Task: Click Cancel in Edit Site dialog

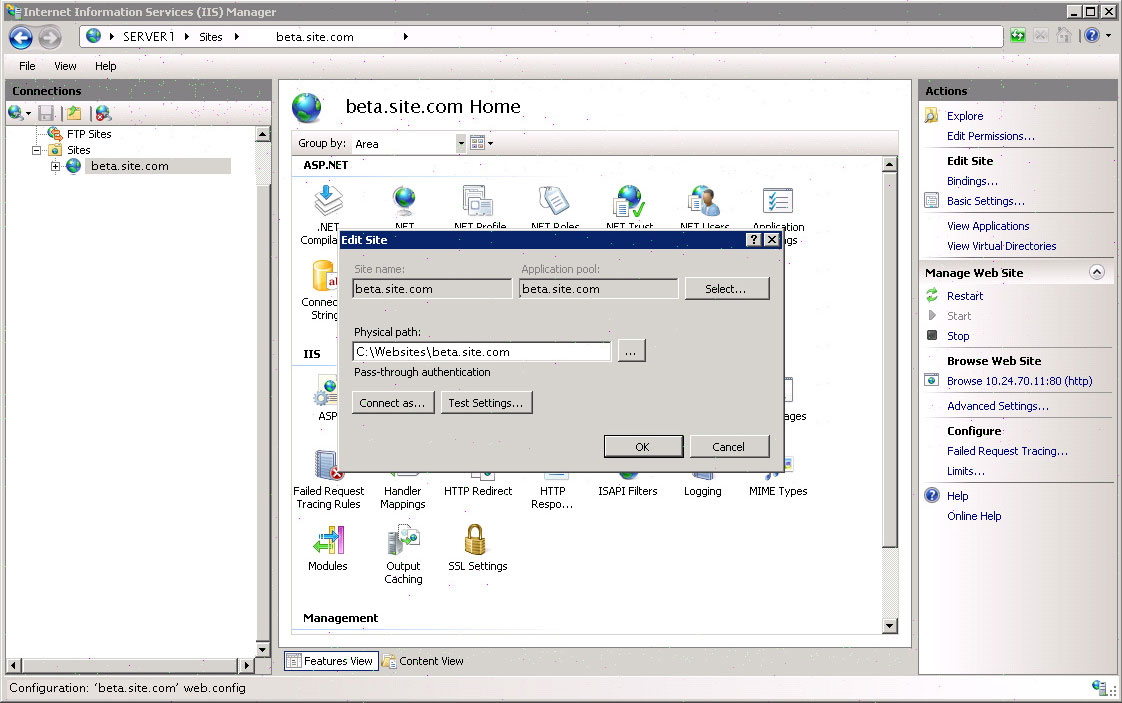Action: pyautogui.click(x=729, y=447)
